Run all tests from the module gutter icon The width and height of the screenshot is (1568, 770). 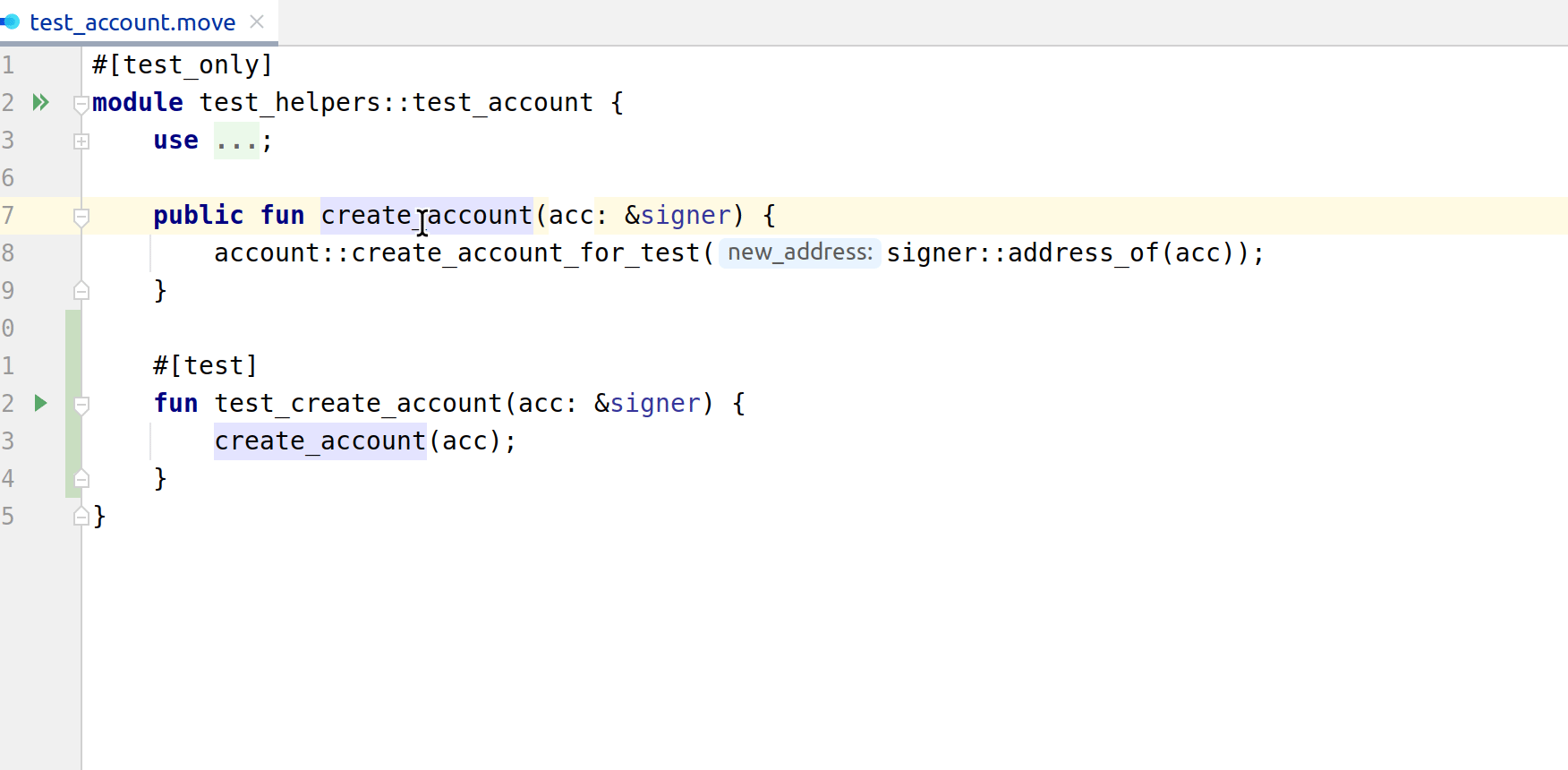40,102
